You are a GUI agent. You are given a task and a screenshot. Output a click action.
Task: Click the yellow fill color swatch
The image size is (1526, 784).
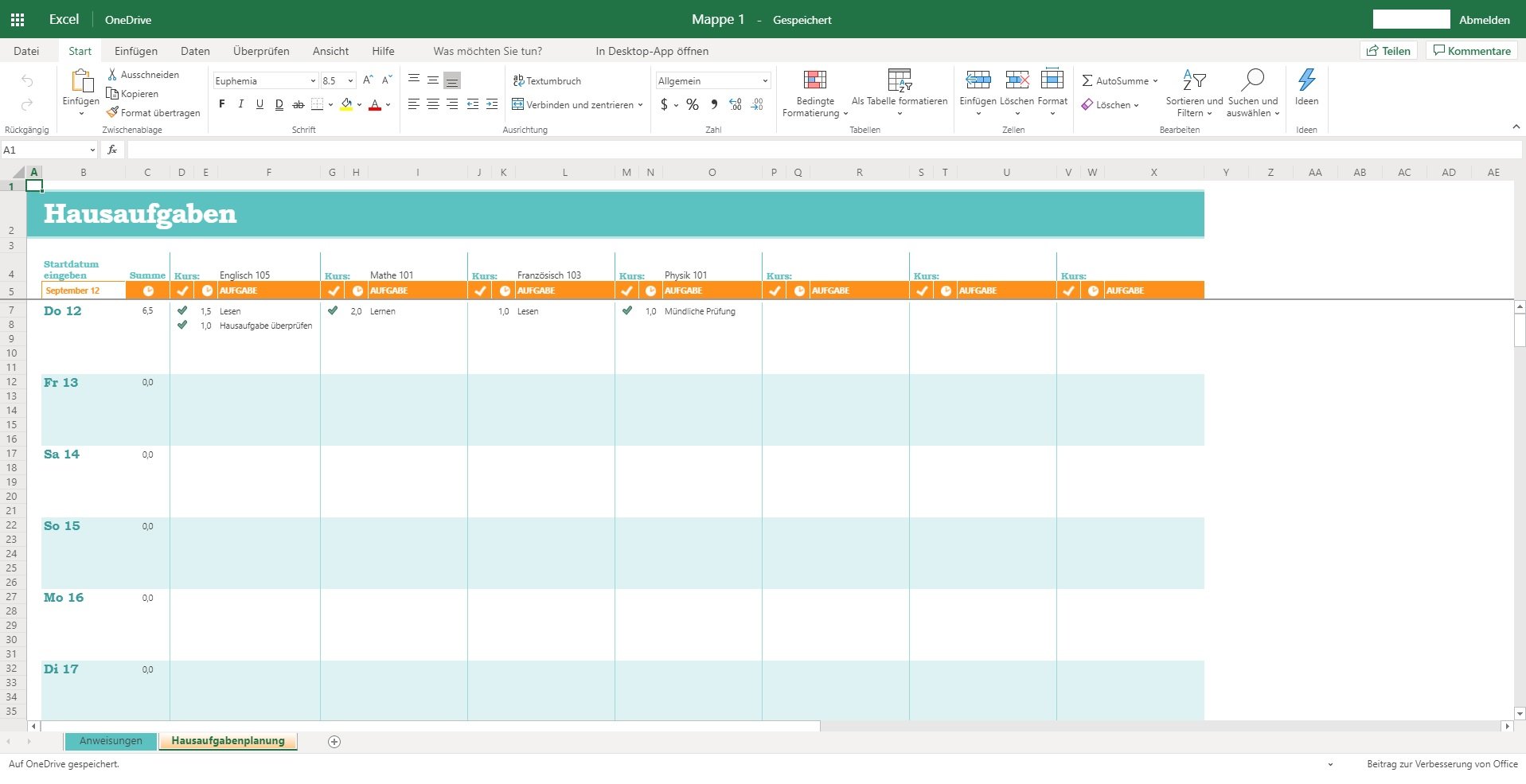point(346,104)
